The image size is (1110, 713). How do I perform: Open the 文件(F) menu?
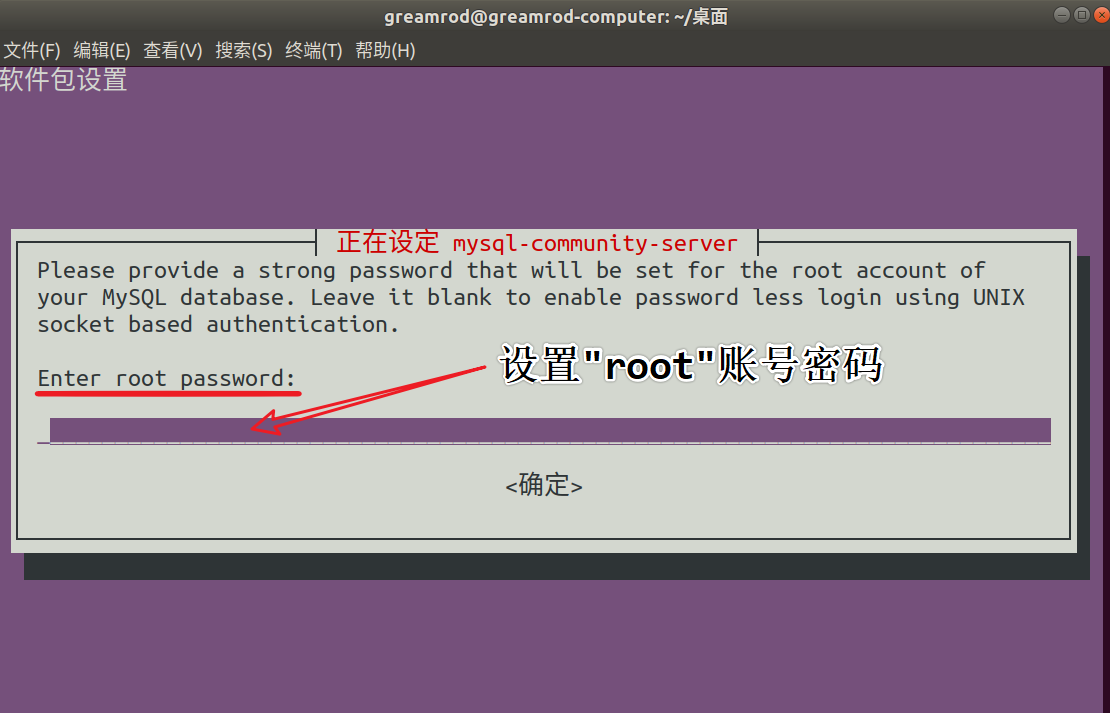(x=32, y=50)
